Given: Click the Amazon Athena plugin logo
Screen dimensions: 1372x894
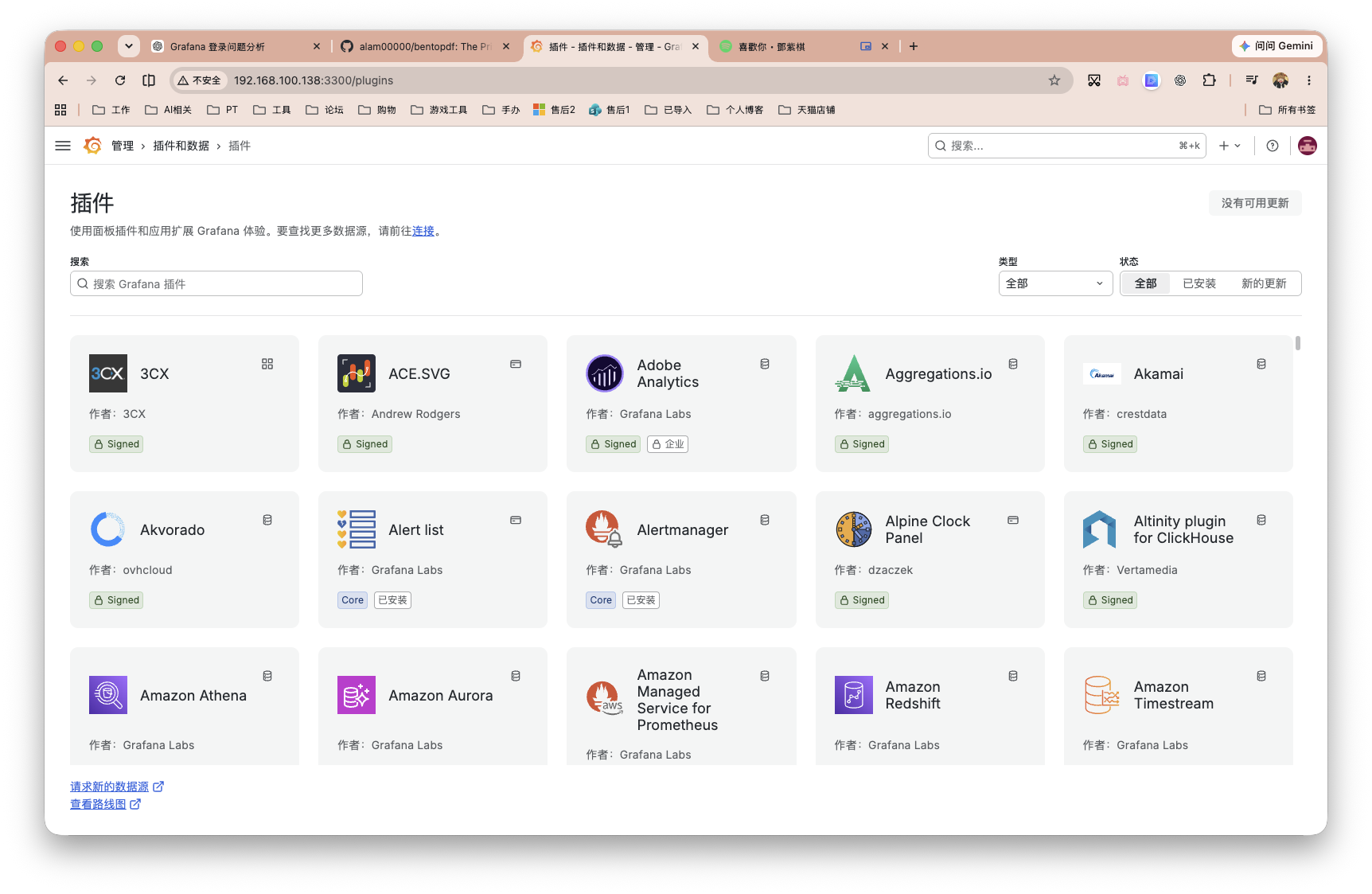Looking at the screenshot, I should click(108, 695).
